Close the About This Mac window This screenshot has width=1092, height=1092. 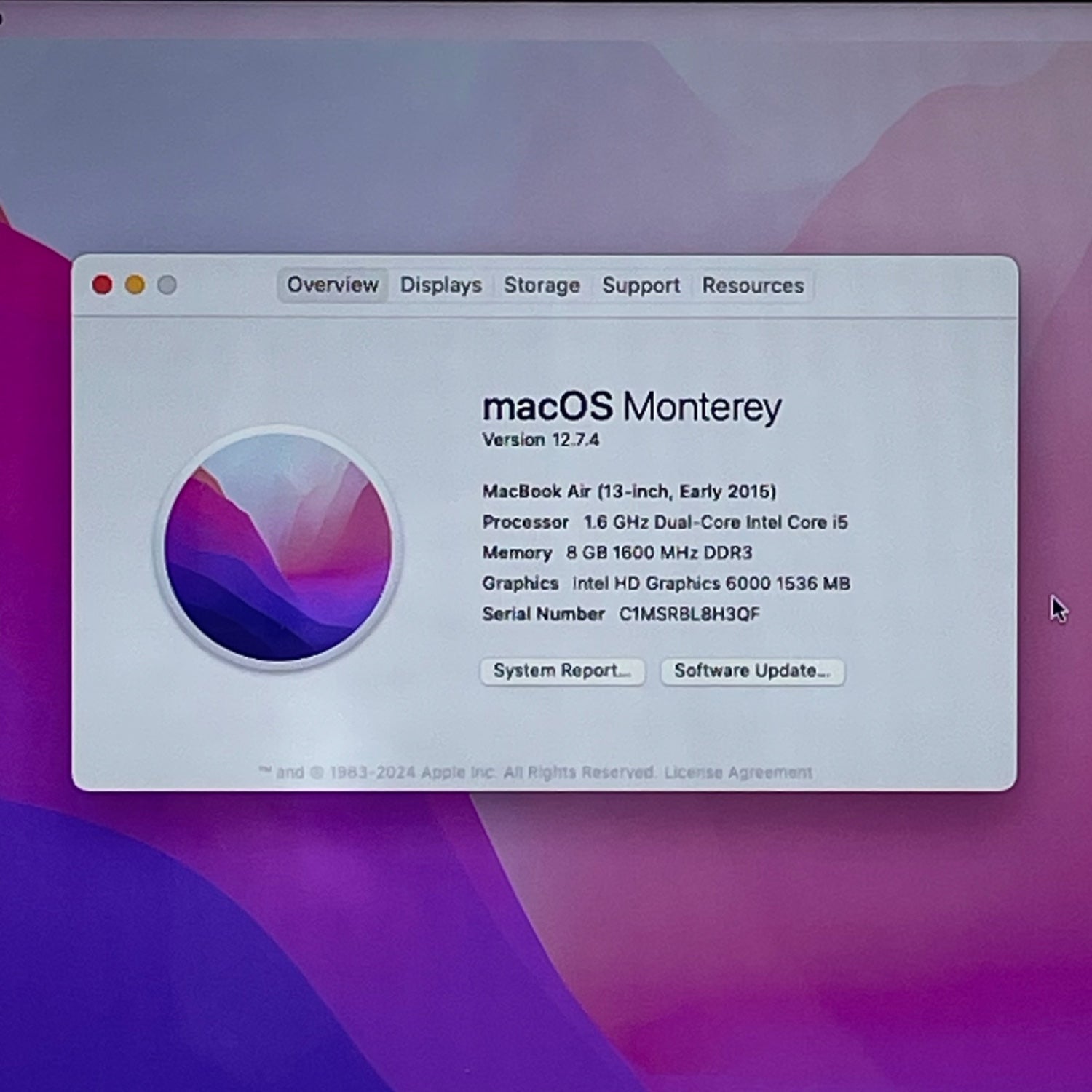pyautogui.click(x=103, y=285)
